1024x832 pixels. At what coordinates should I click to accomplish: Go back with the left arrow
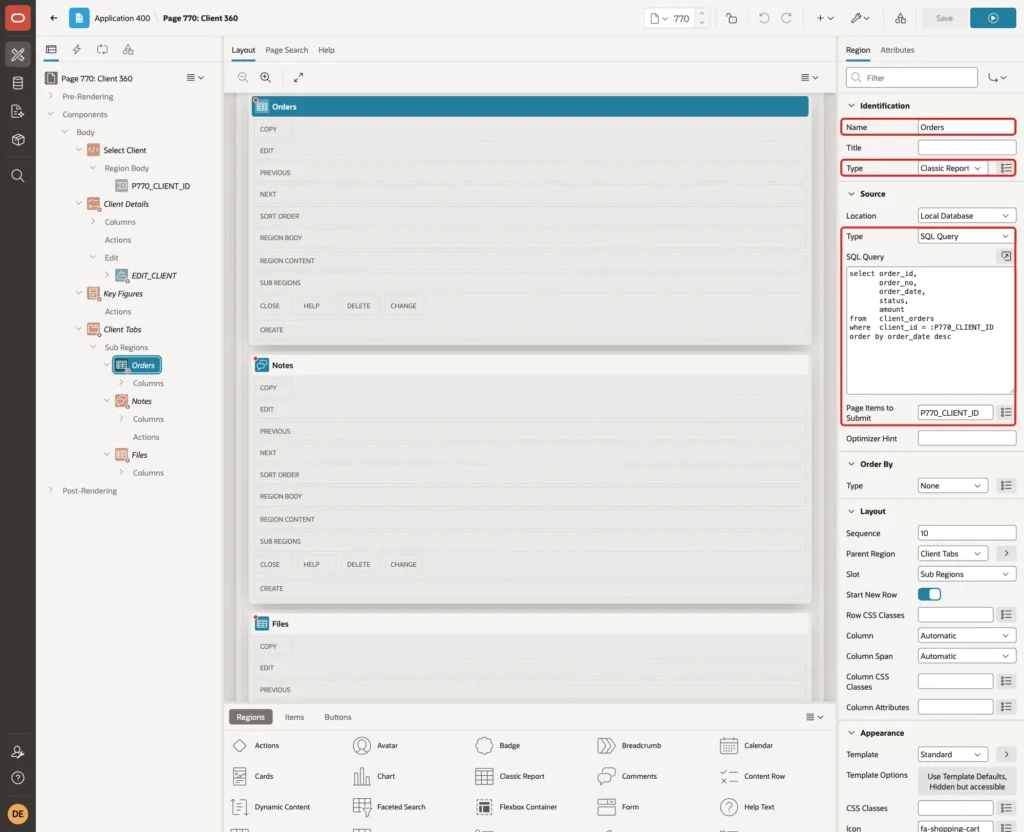54,18
